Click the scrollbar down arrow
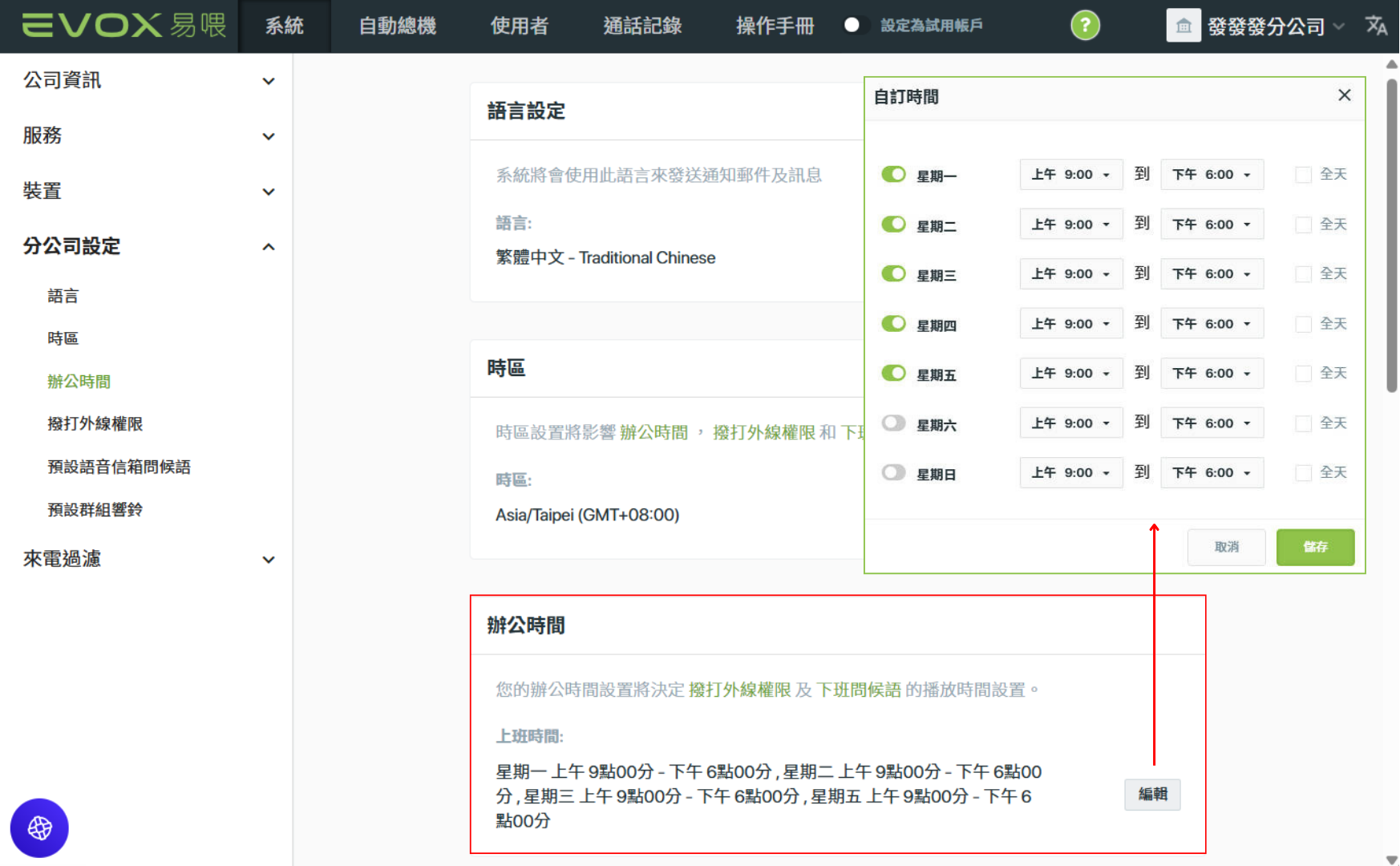The height and width of the screenshot is (866, 1400). [x=1392, y=860]
